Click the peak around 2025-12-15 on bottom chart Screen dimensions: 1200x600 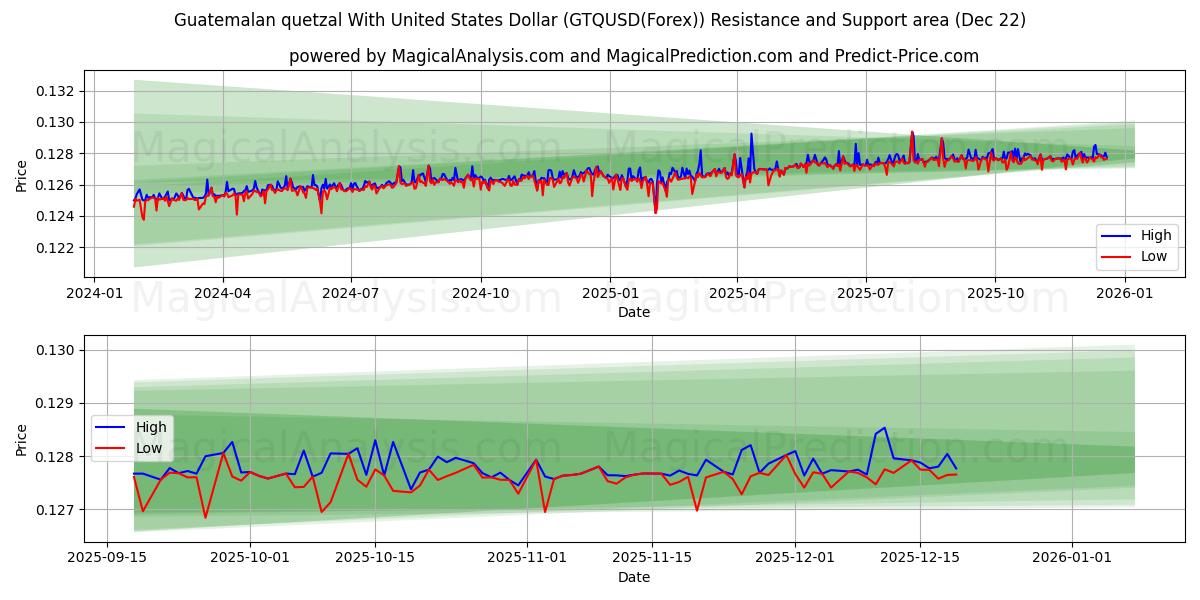pos(884,428)
